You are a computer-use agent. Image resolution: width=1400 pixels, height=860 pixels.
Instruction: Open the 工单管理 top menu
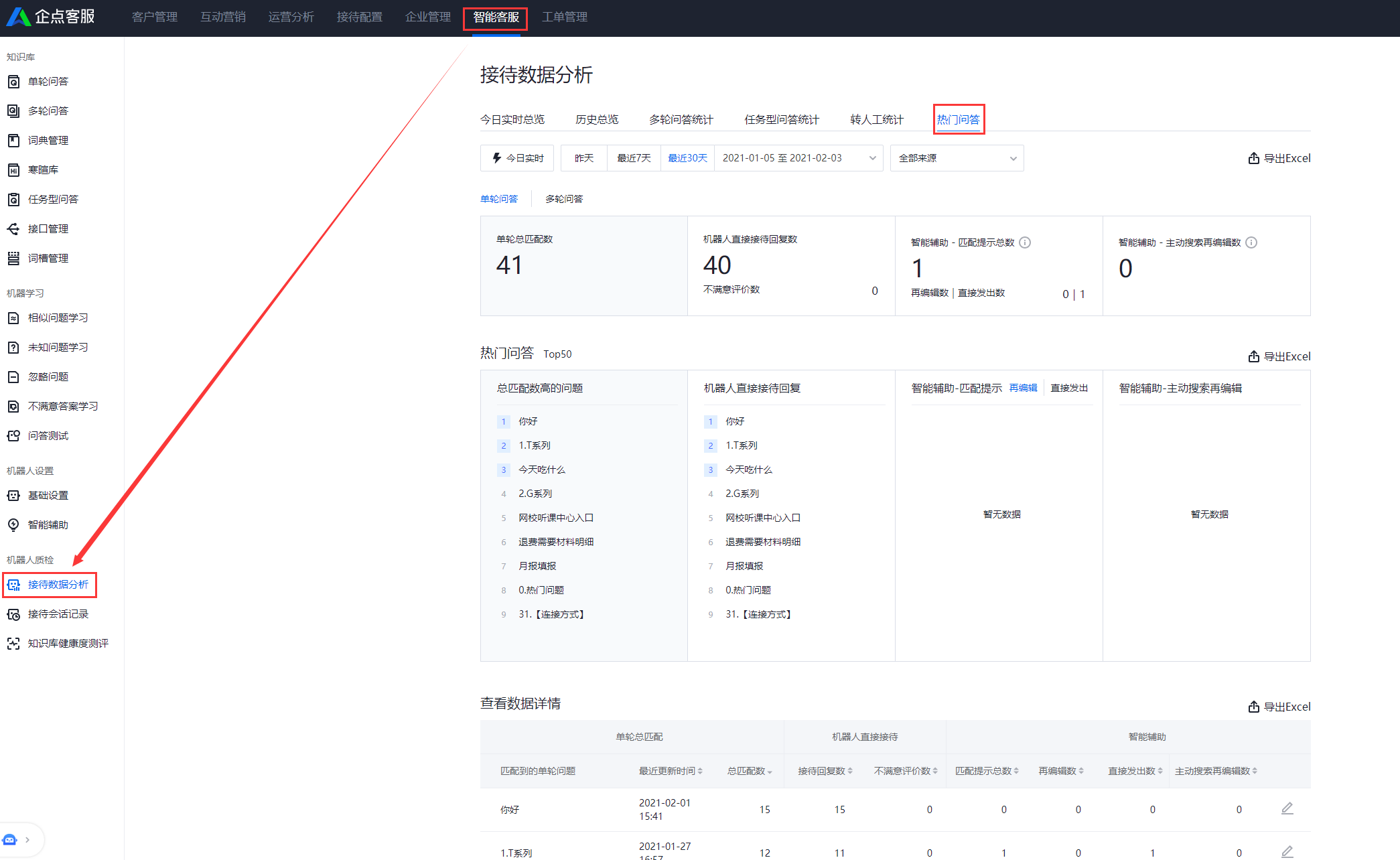click(x=565, y=17)
